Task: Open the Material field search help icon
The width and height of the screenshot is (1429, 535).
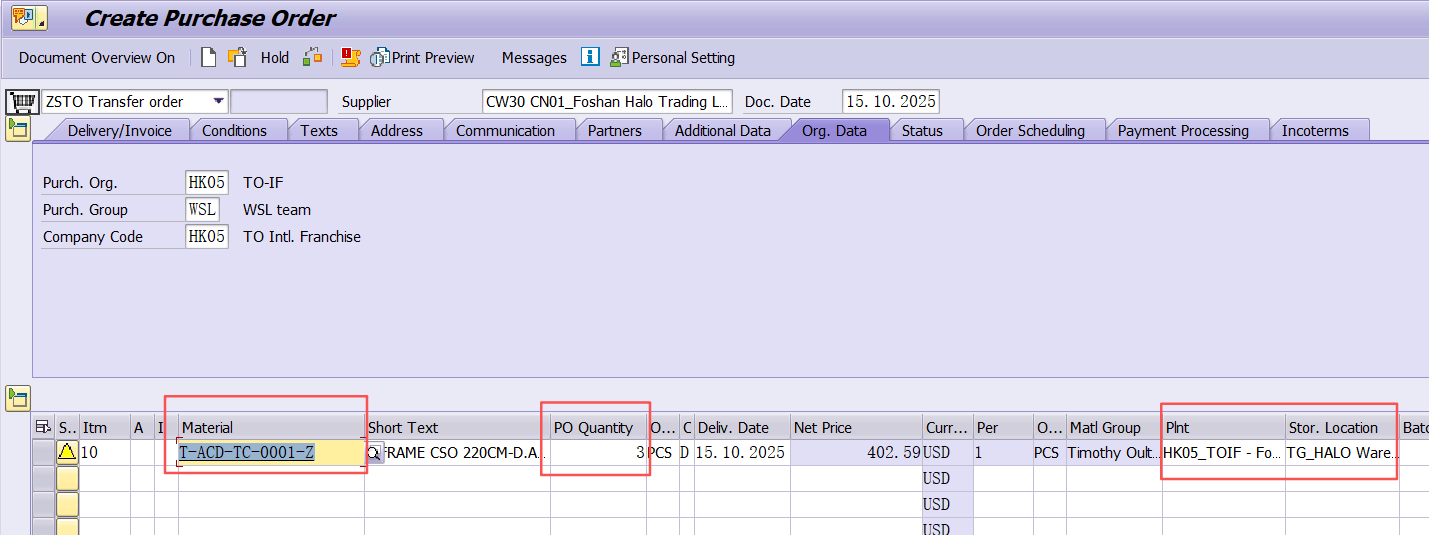Action: coord(375,453)
